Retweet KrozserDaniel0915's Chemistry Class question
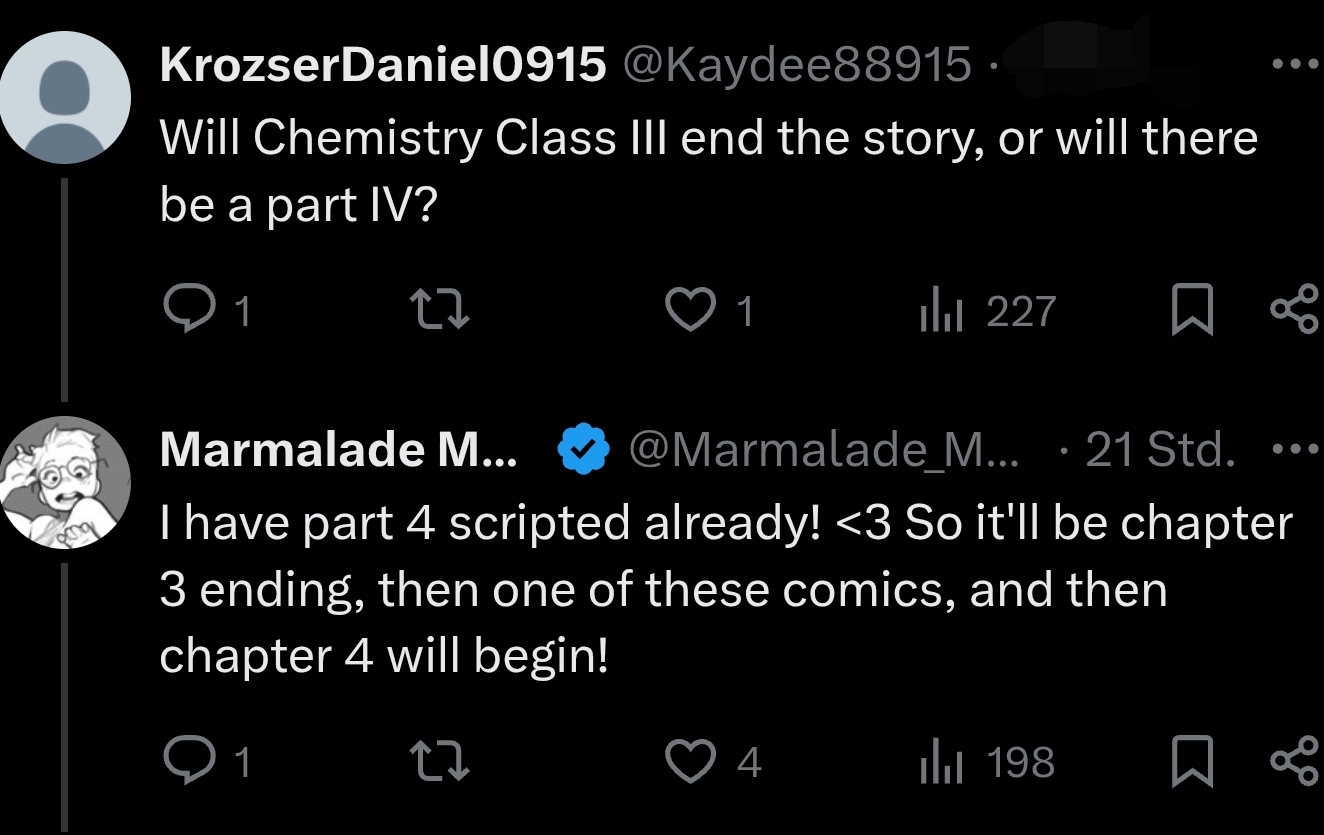1324x835 pixels. tap(441, 312)
